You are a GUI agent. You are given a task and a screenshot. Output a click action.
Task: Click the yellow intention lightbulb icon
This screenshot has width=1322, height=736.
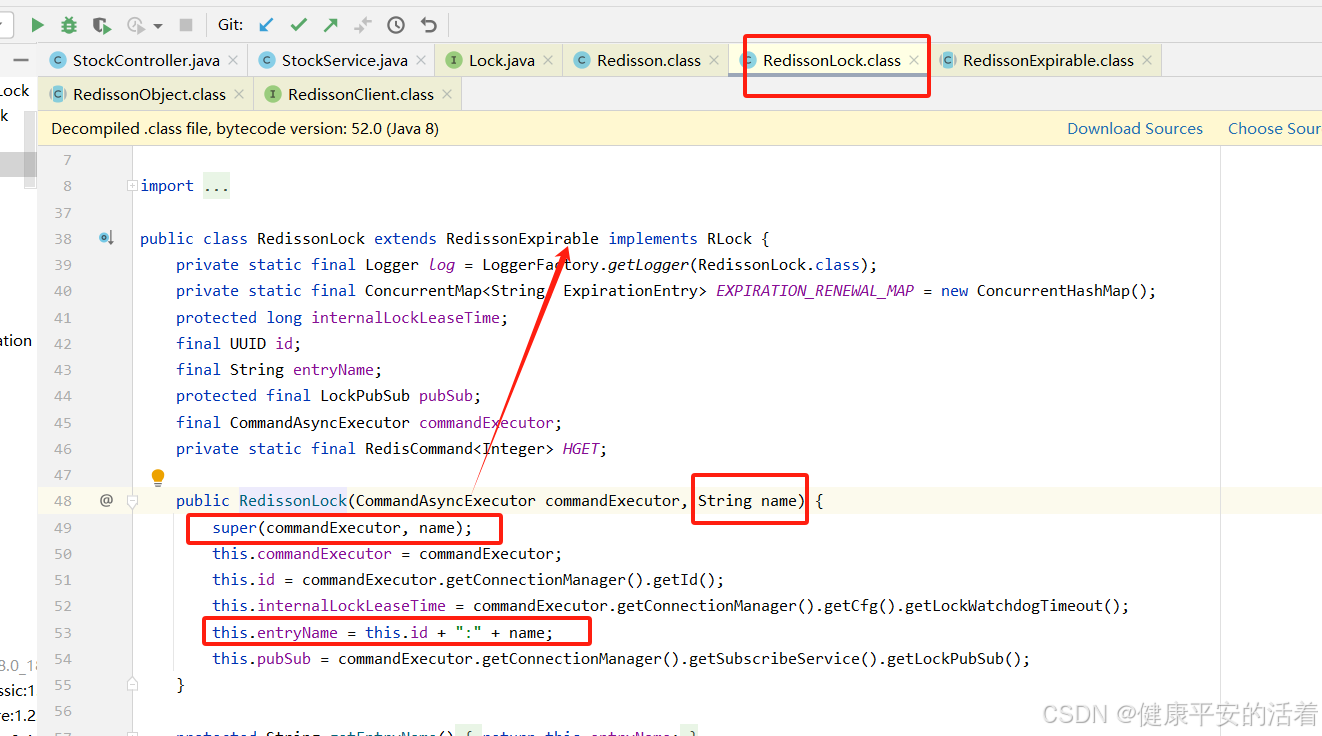coord(158,478)
